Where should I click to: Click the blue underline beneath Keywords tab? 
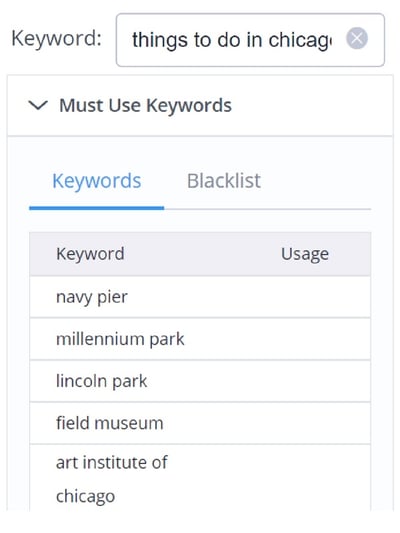point(97,208)
